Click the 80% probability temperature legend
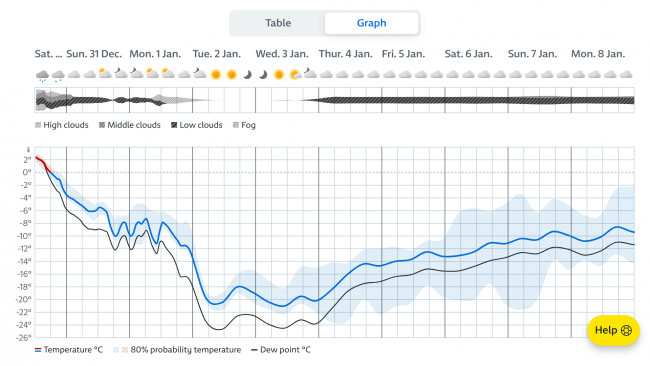 coord(177,350)
